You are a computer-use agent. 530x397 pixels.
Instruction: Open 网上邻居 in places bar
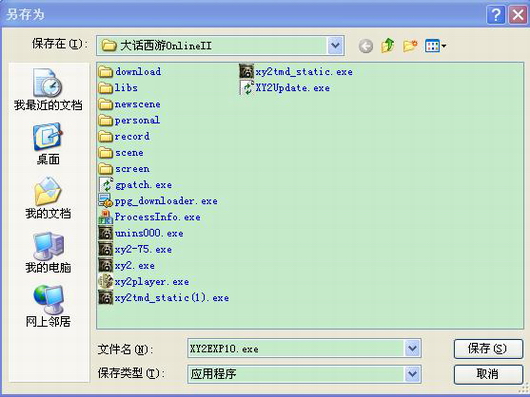pos(48,306)
